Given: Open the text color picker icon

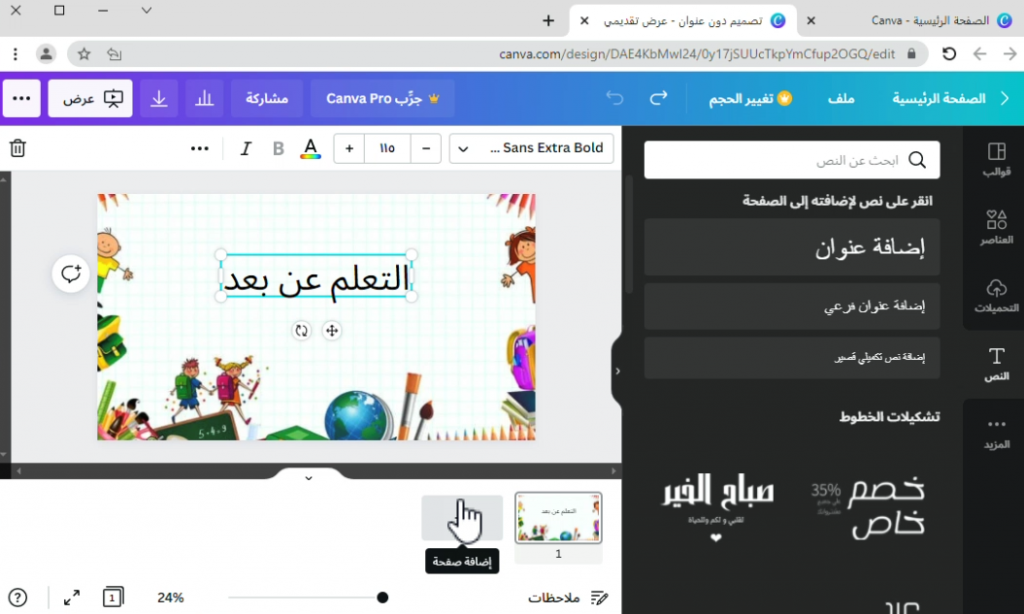Looking at the screenshot, I should [x=311, y=148].
